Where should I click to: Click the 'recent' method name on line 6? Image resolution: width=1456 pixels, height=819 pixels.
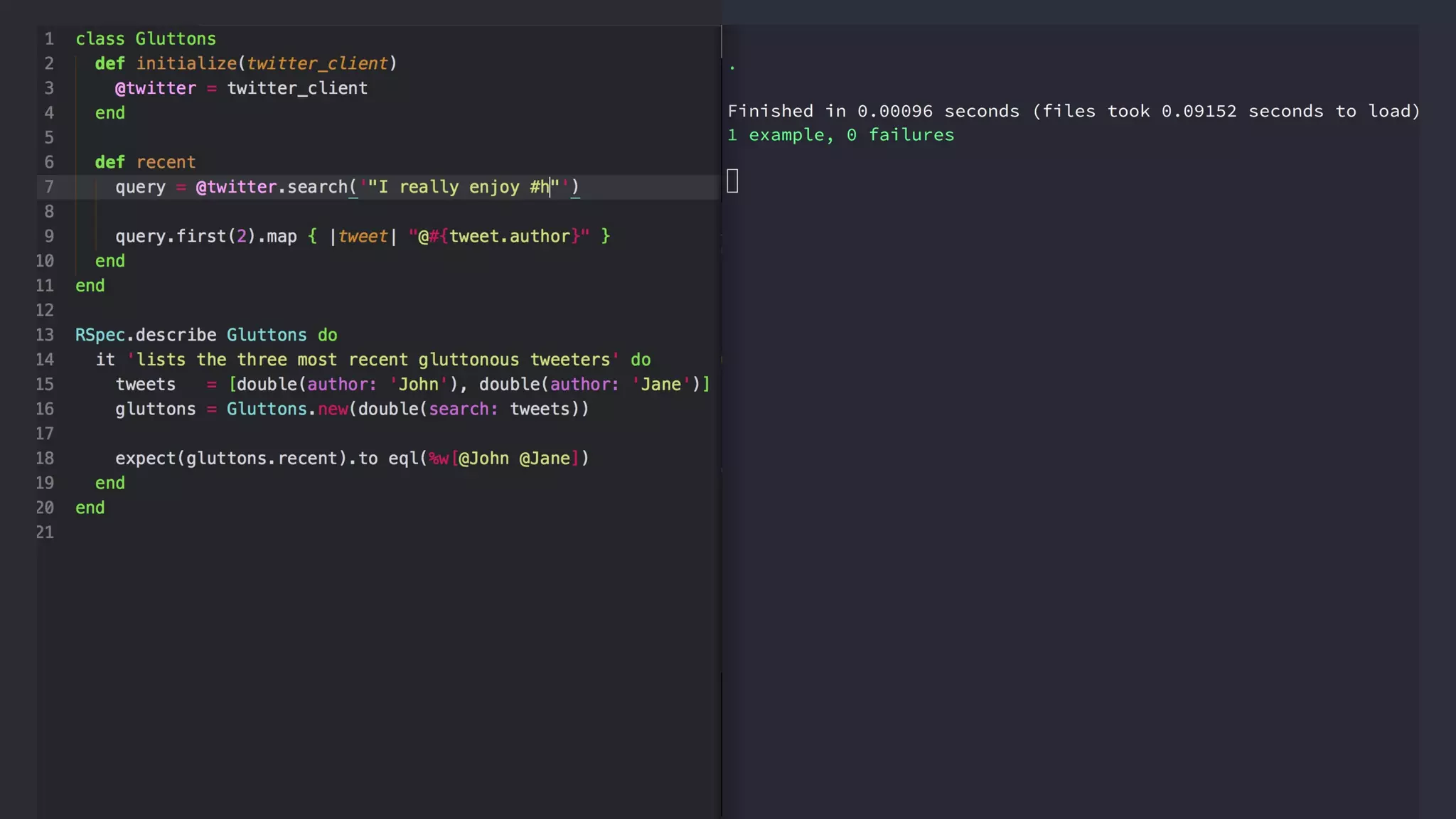tap(166, 162)
